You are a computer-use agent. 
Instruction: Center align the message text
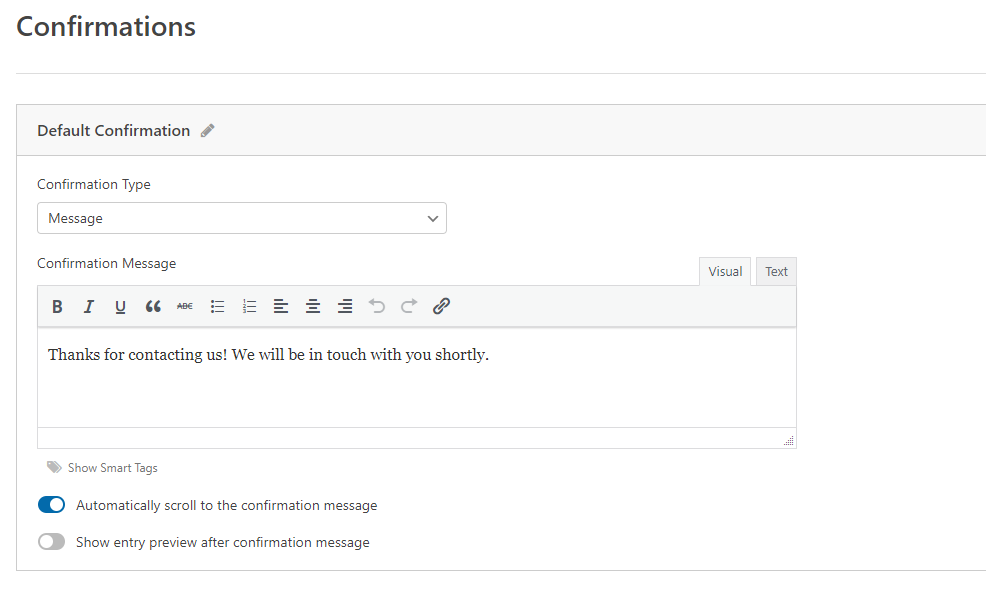313,307
